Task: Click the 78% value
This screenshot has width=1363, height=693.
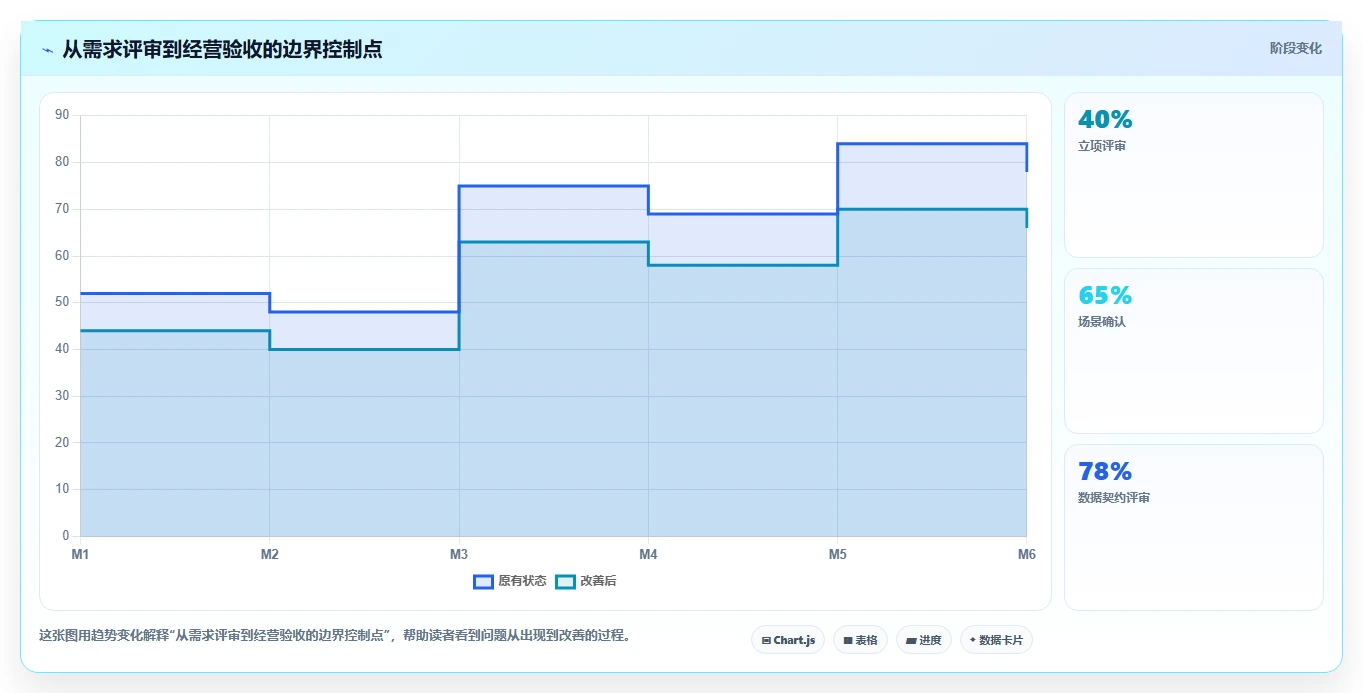Action: (x=1105, y=472)
